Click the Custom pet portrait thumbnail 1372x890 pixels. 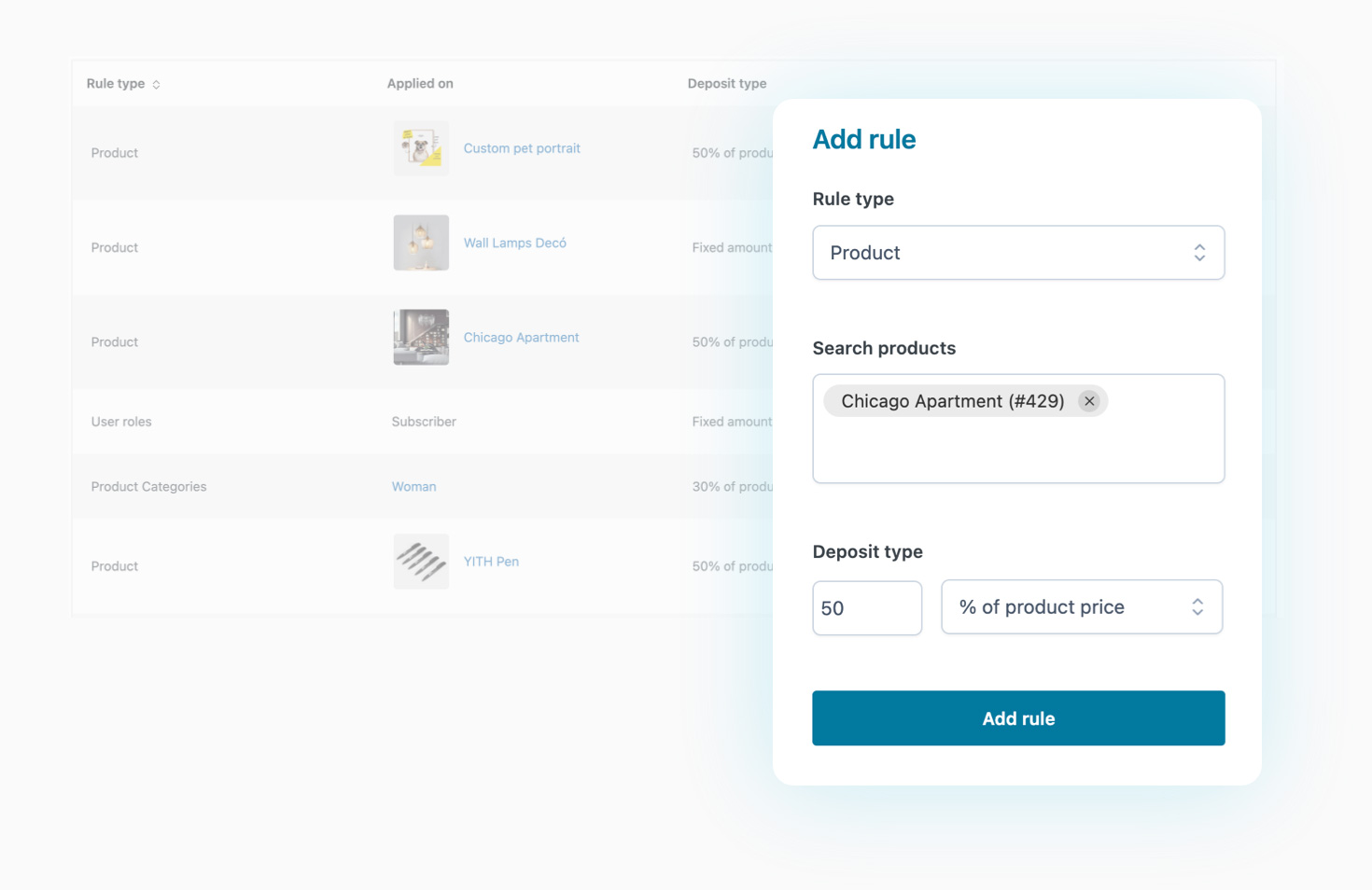point(421,148)
